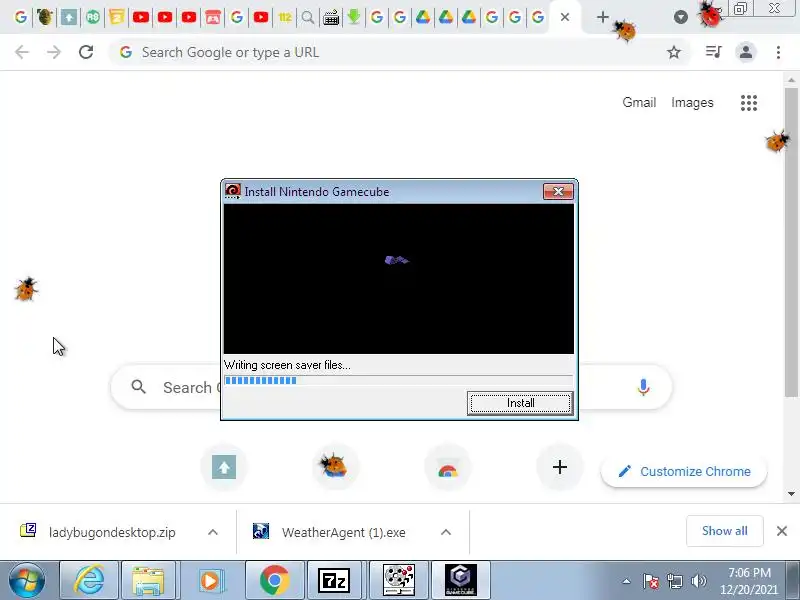800x600 pixels.
Task: Open network status tray icon
Action: (x=674, y=581)
